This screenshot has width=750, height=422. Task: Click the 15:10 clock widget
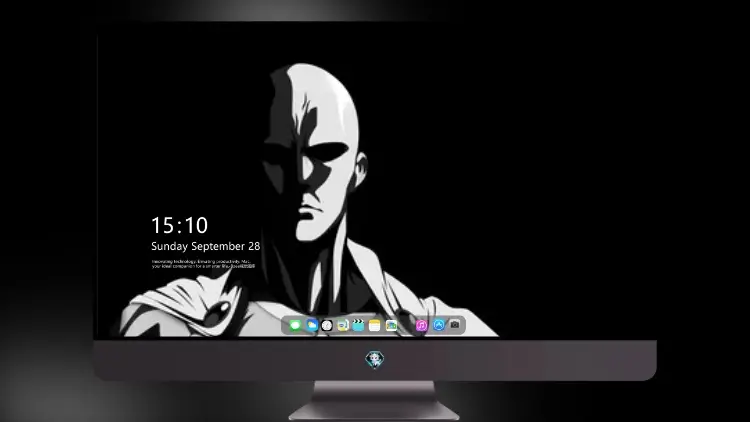180,225
